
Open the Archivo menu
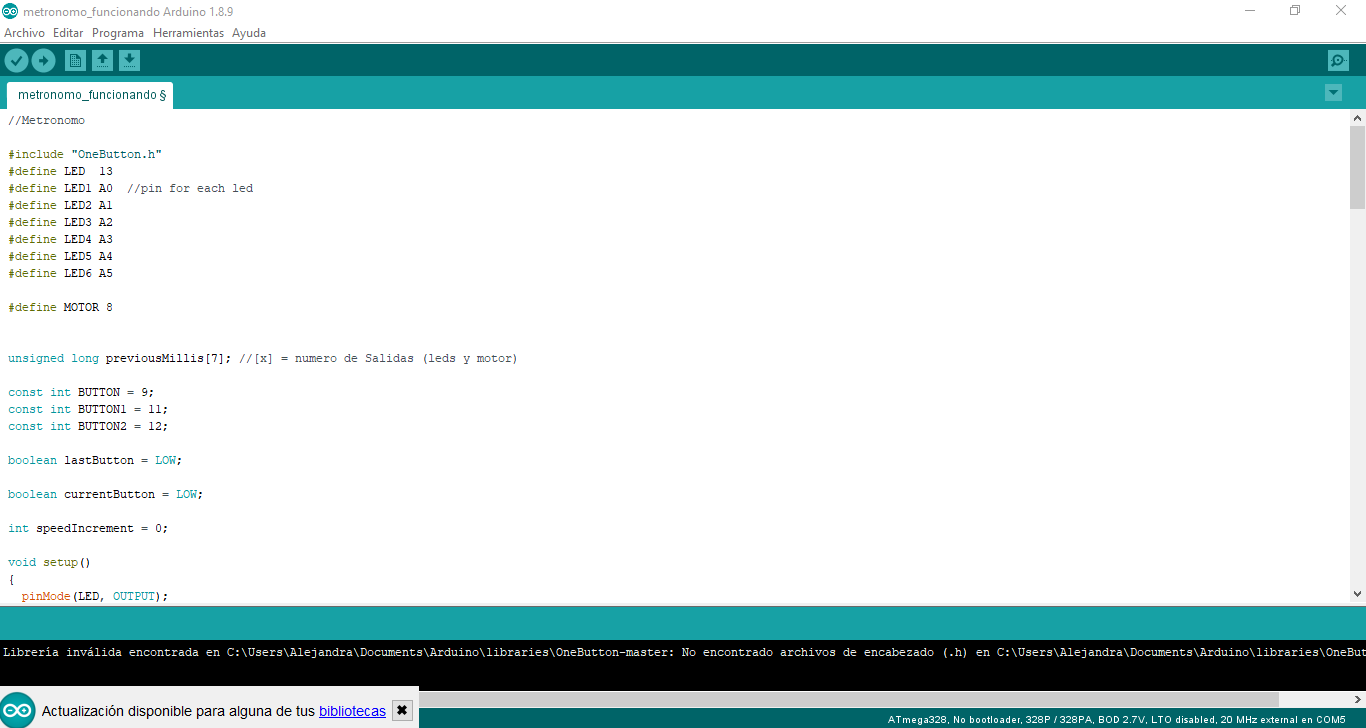pyautogui.click(x=24, y=33)
